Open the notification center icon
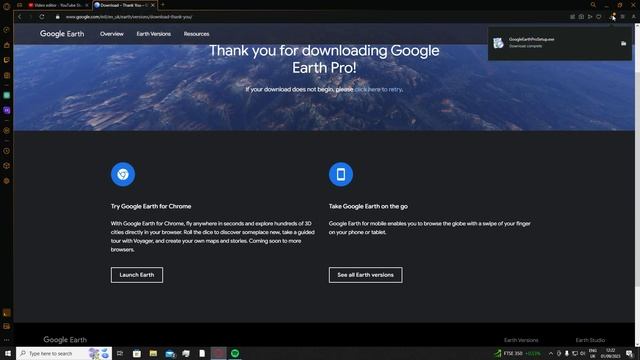Image resolution: width=640 pixels, height=360 pixels. point(630,353)
